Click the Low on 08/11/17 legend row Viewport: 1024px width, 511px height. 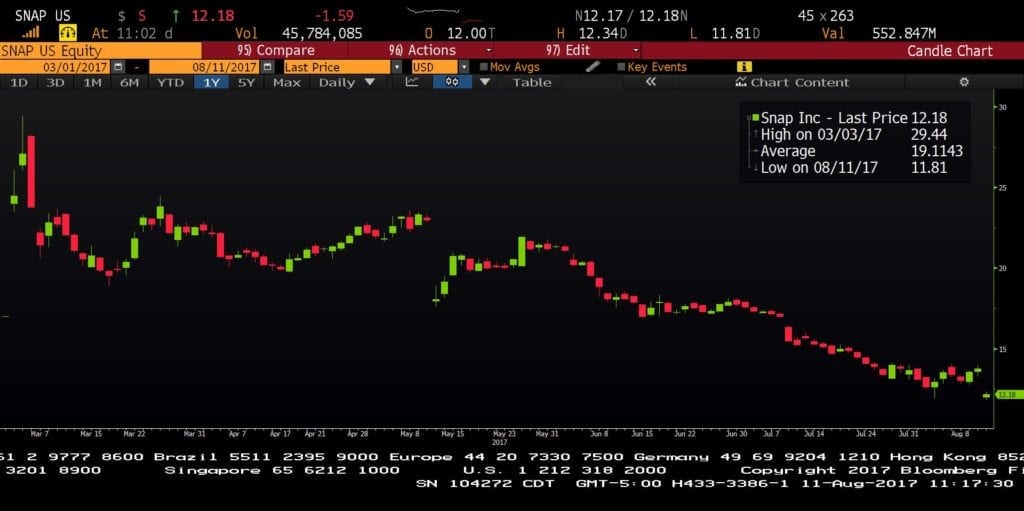[x=854, y=167]
